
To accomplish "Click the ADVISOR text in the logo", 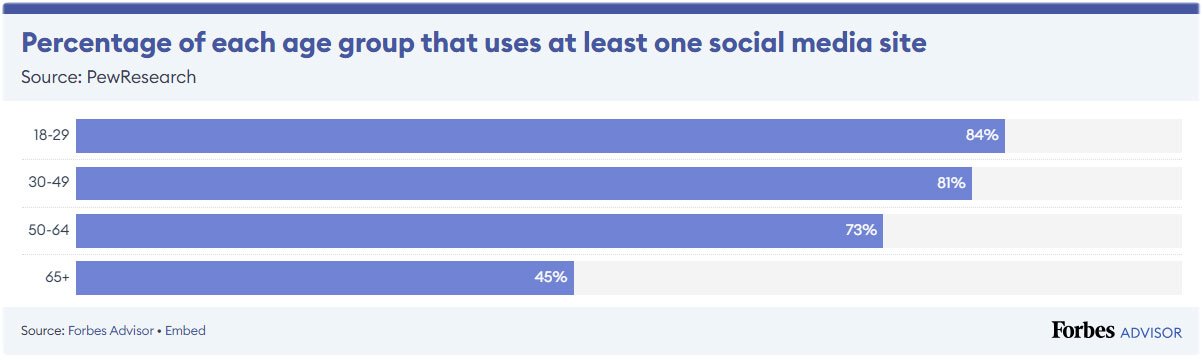I will tap(1151, 332).
